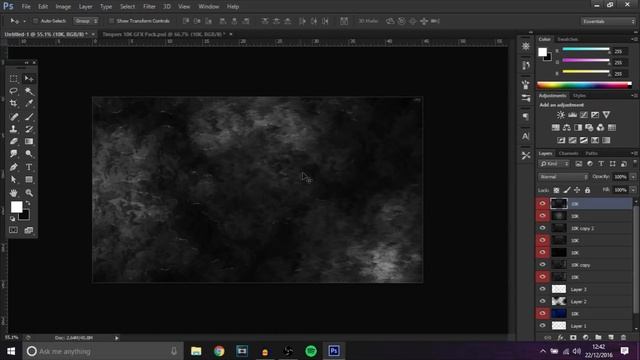The height and width of the screenshot is (360, 640).
Task: Select the Brush tool
Action: coord(29,117)
